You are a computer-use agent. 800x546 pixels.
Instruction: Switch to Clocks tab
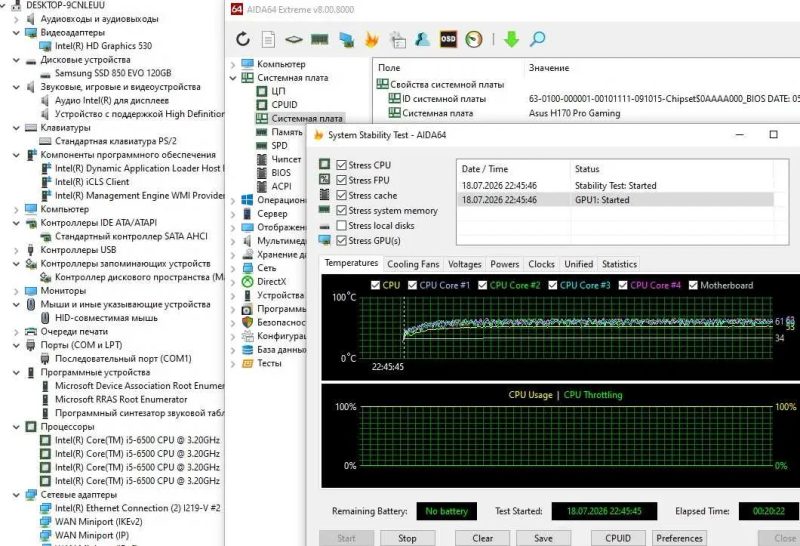coord(541,264)
